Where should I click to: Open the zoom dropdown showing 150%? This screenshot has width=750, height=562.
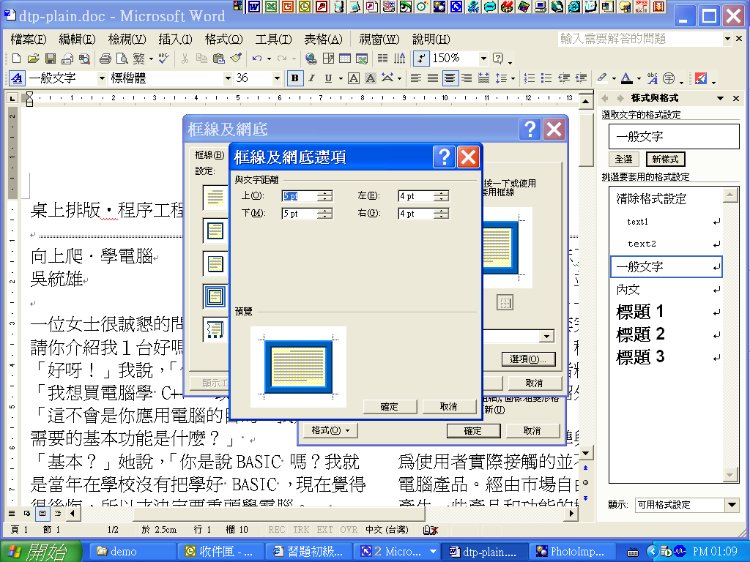483,58
